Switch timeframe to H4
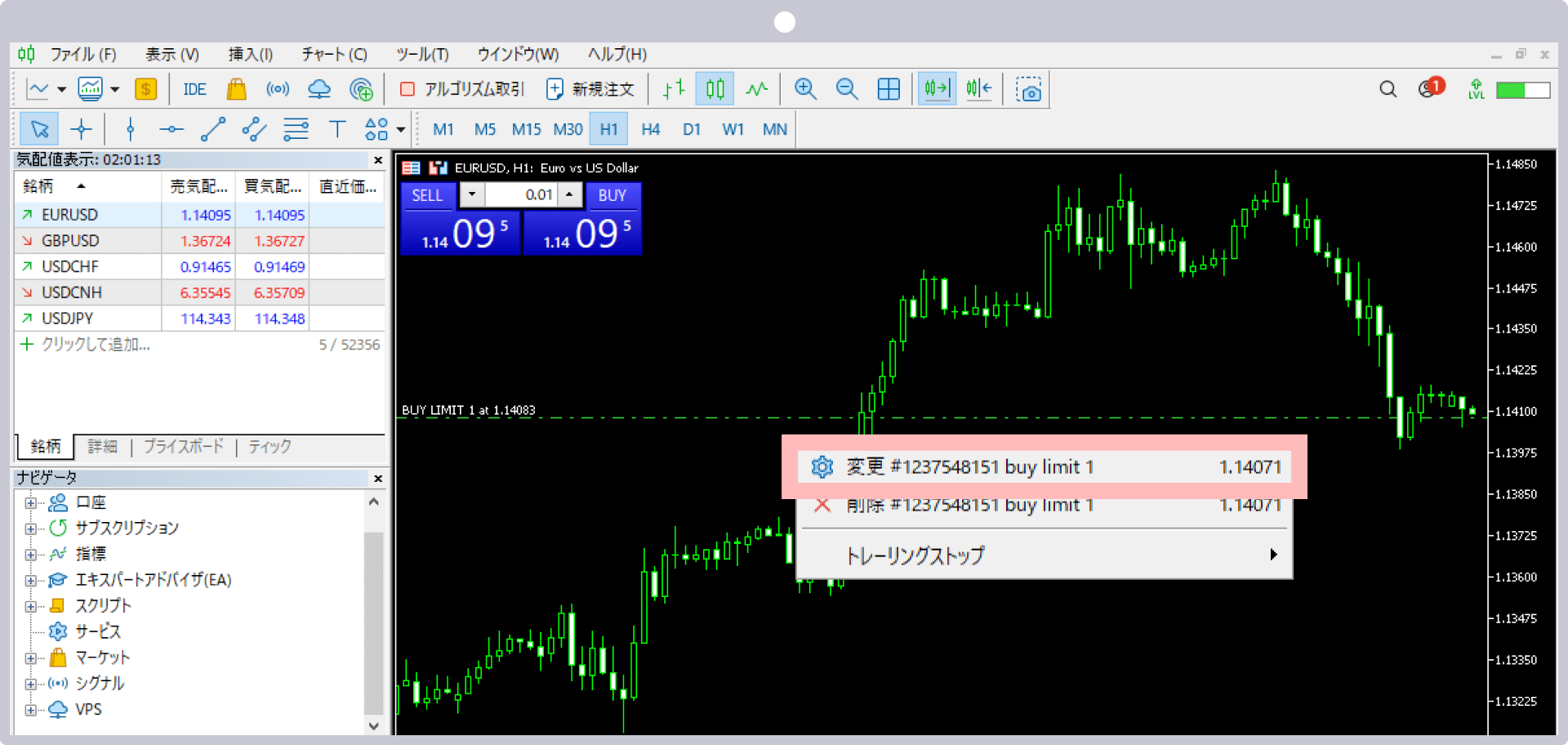Screen dimensions: 1568x745 coord(651,129)
